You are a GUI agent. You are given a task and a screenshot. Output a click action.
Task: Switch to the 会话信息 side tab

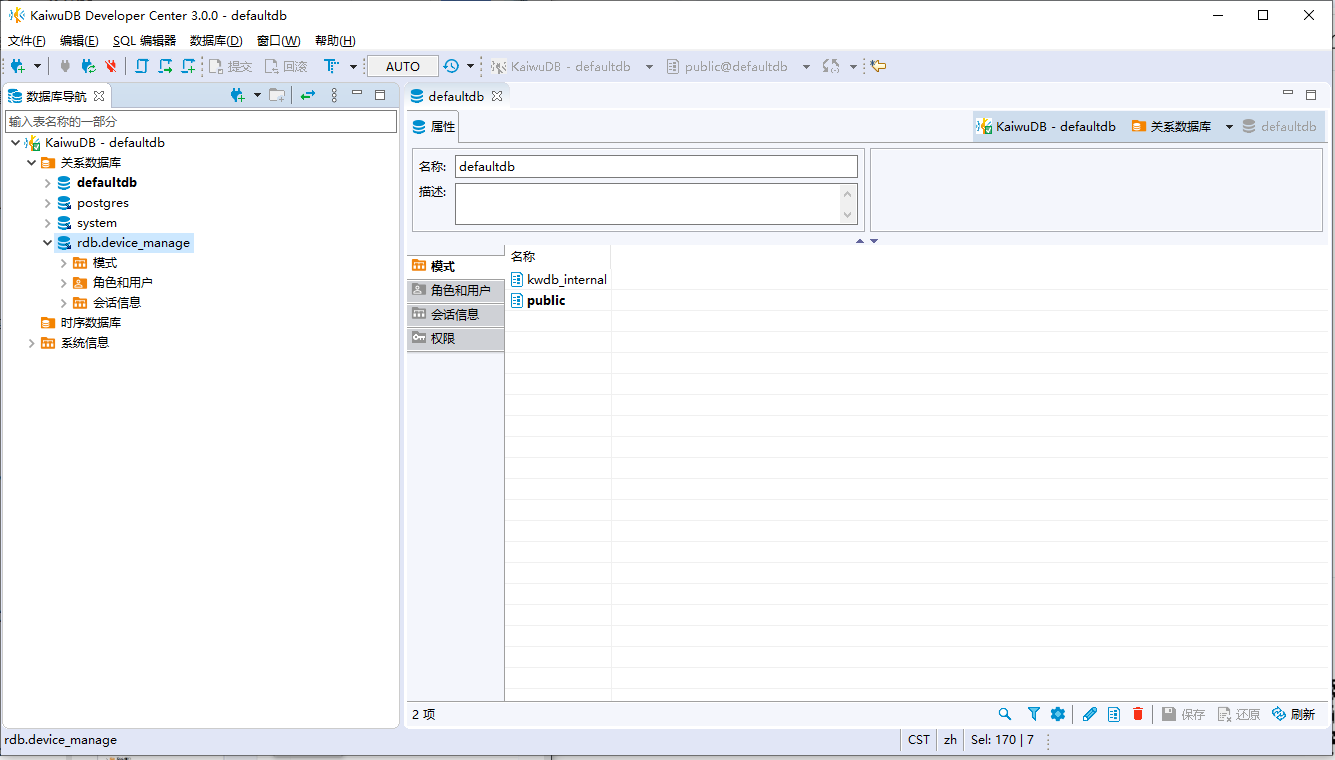pos(455,314)
